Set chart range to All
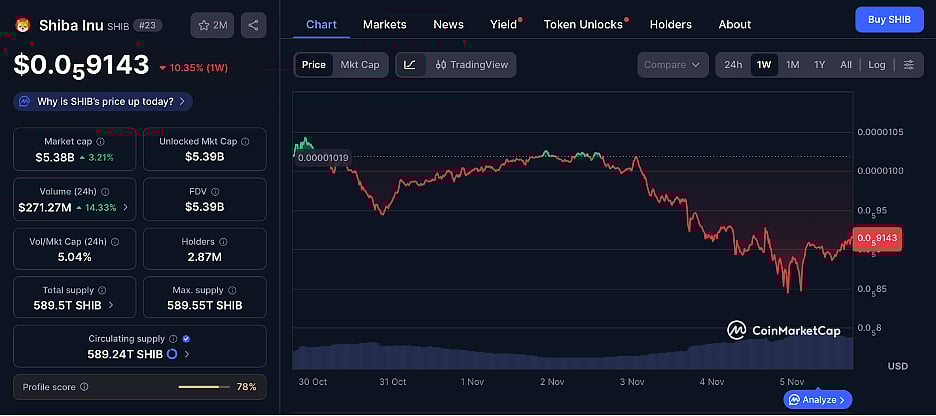Viewport: 936px width, 416px height. (846, 64)
